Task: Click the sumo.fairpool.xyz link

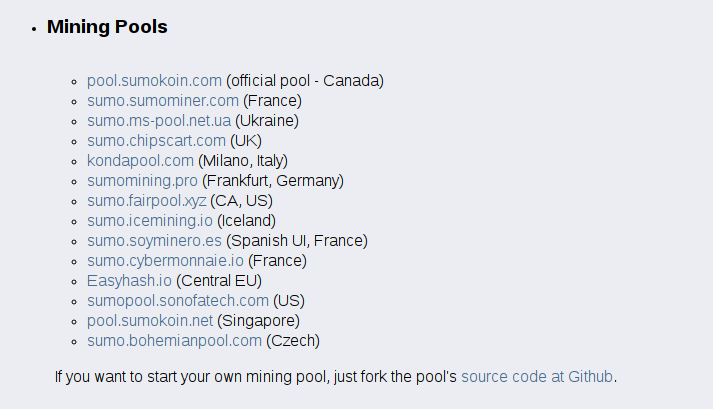Action: click(146, 201)
